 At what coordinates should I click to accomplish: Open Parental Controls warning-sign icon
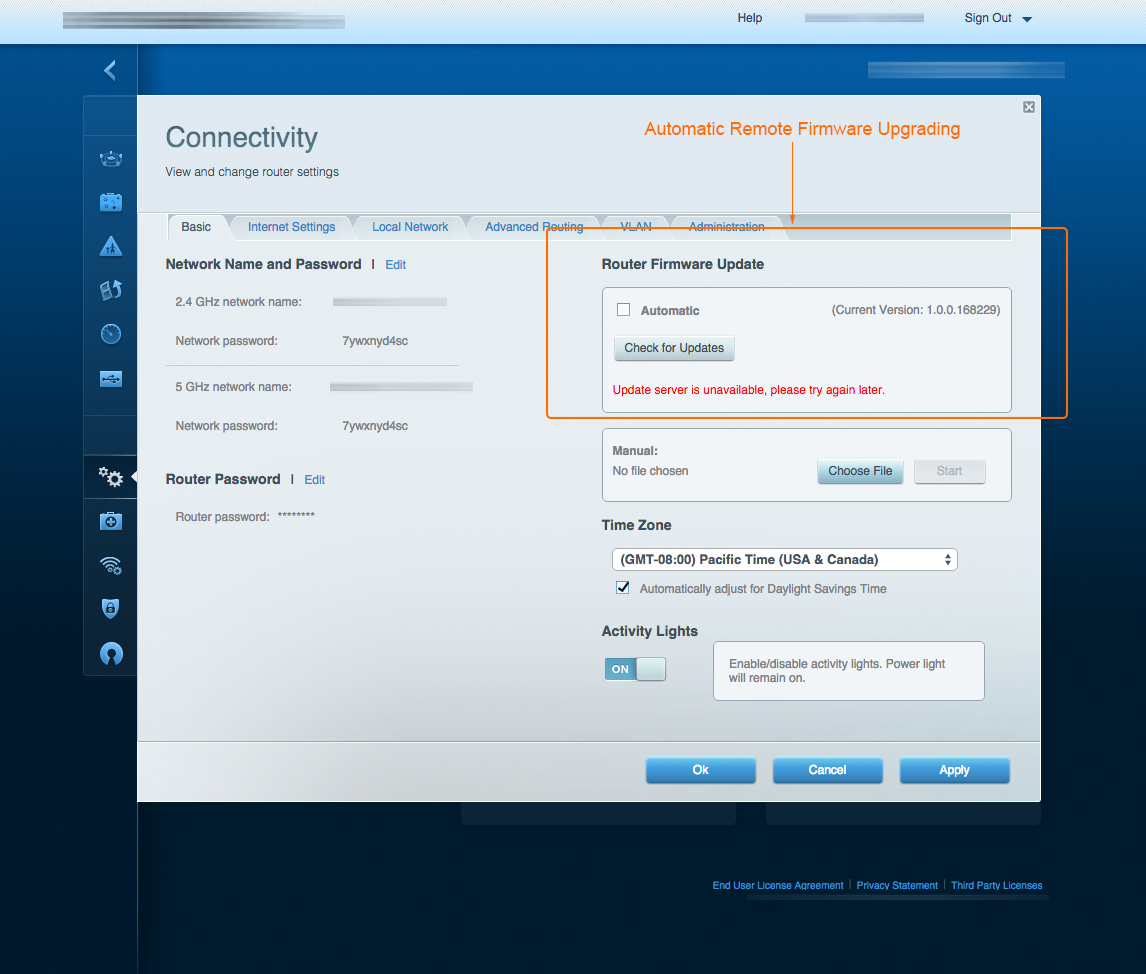click(x=111, y=246)
